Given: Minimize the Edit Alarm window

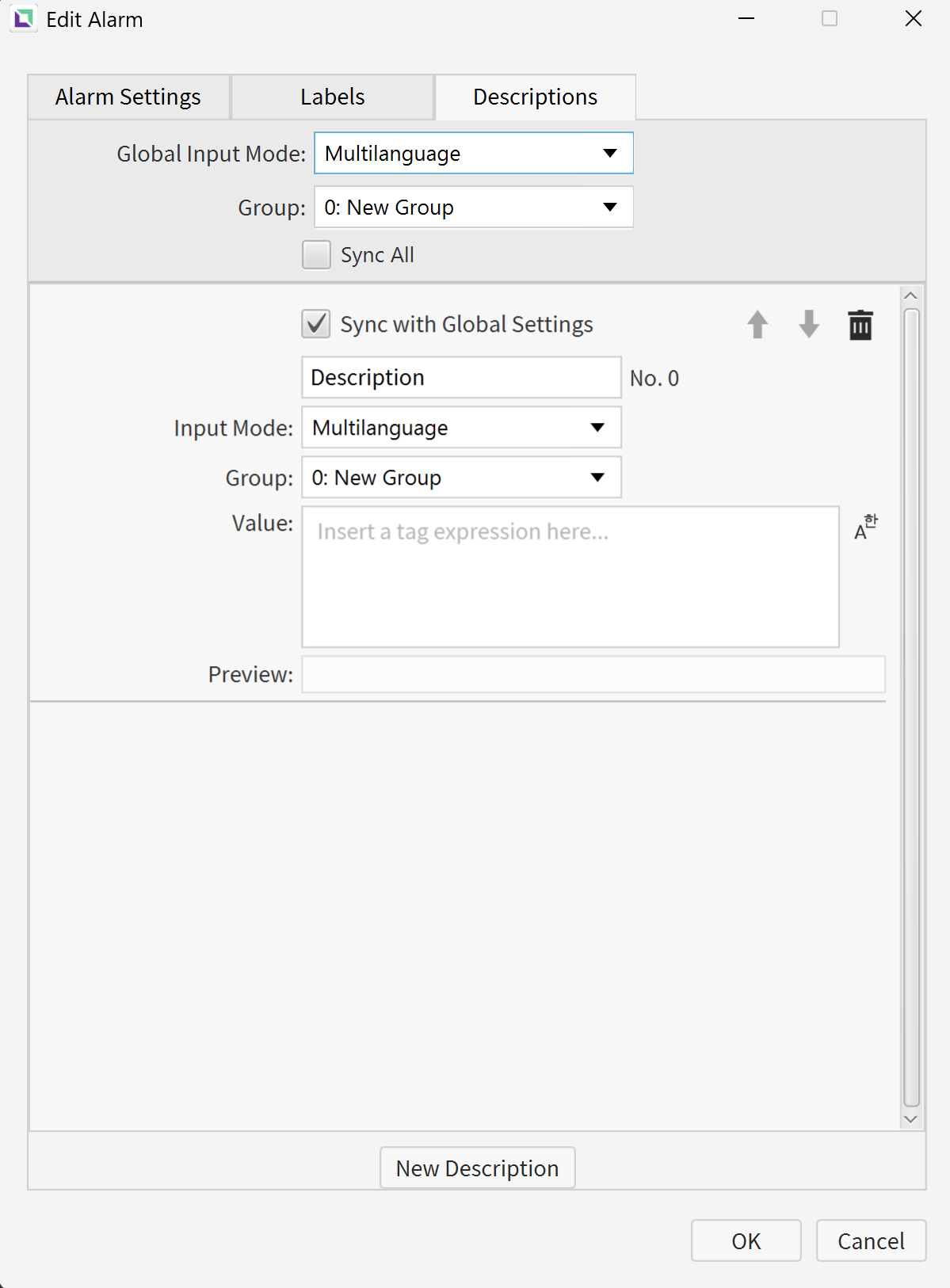Looking at the screenshot, I should click(x=746, y=18).
